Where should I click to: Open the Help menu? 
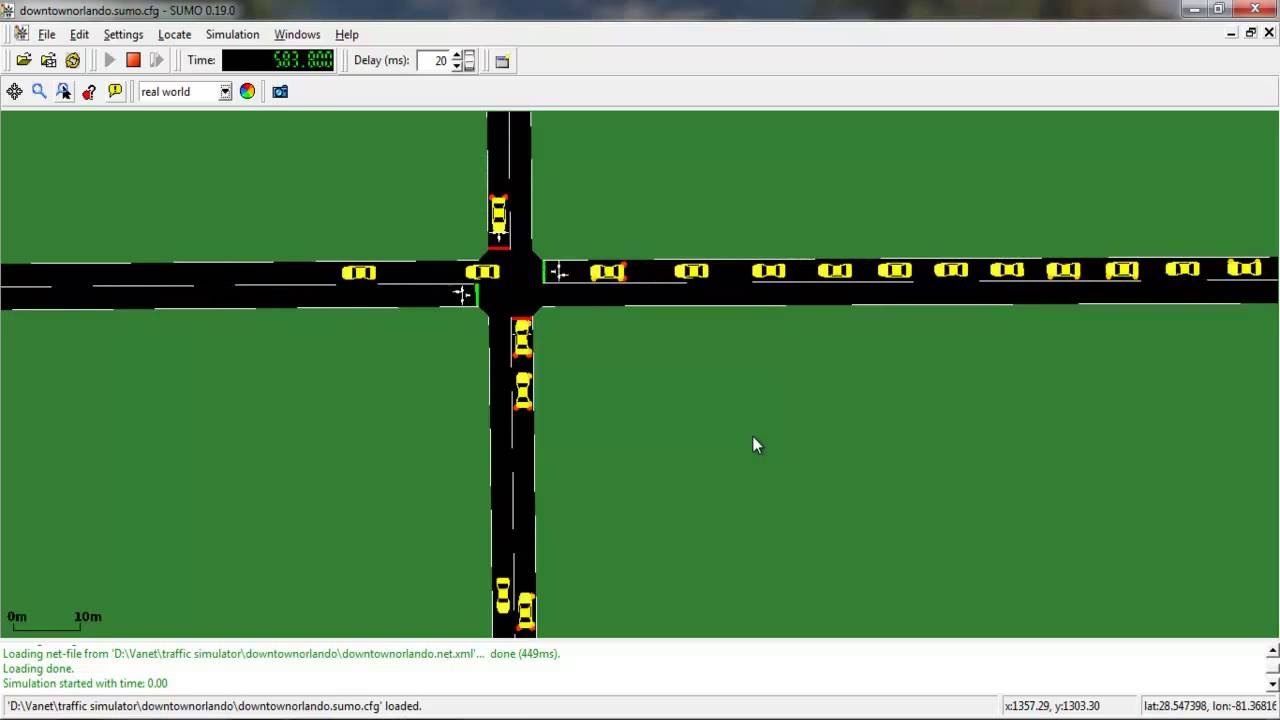click(347, 34)
